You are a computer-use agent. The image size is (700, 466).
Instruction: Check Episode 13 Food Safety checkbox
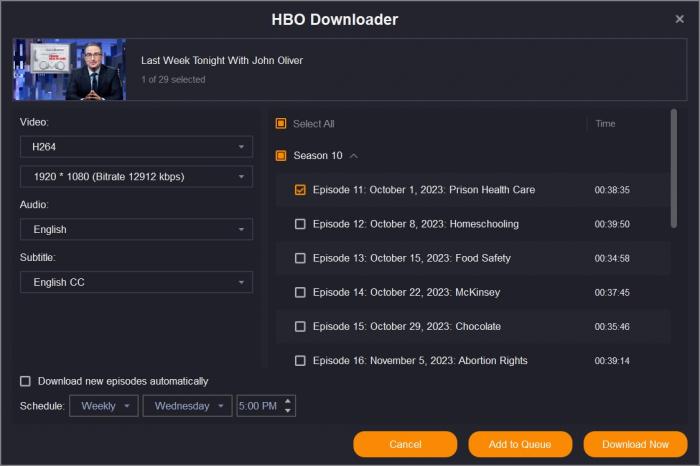click(x=300, y=258)
